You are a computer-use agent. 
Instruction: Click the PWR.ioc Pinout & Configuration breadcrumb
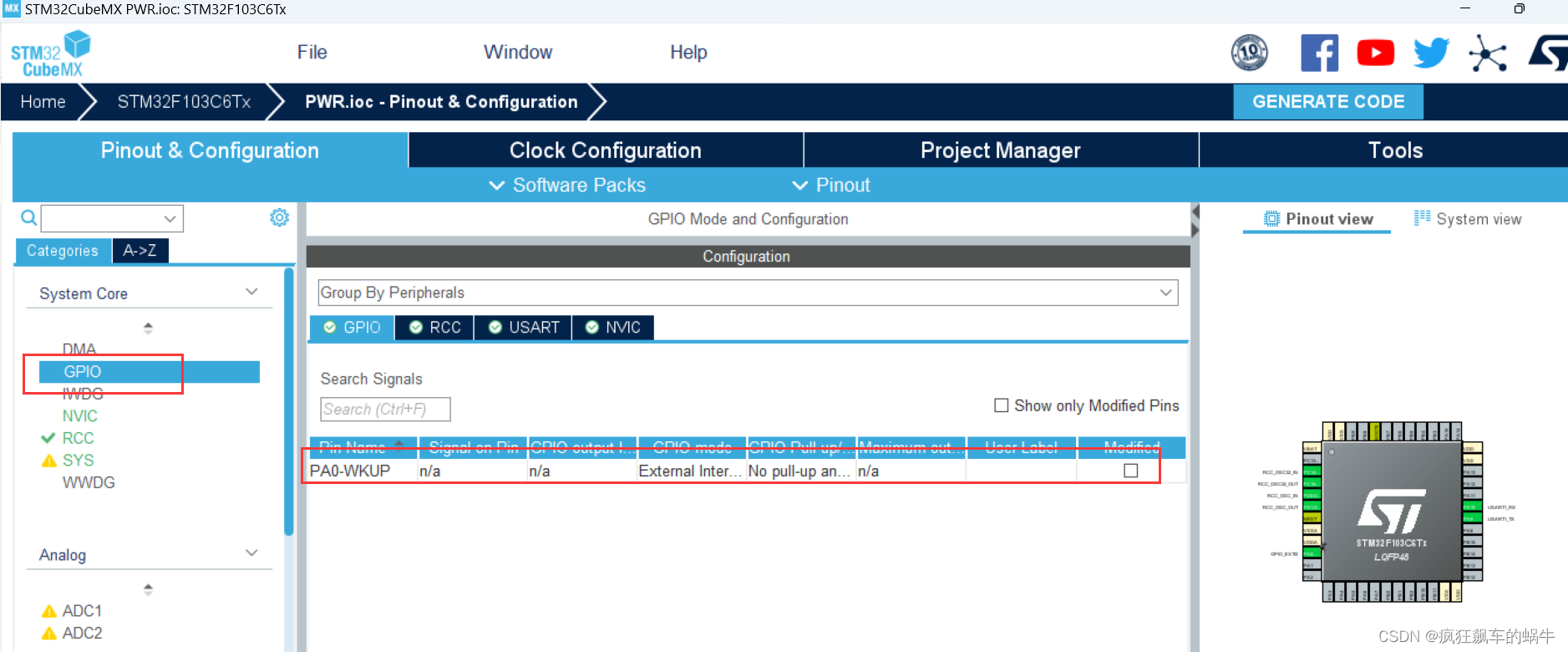point(441,102)
